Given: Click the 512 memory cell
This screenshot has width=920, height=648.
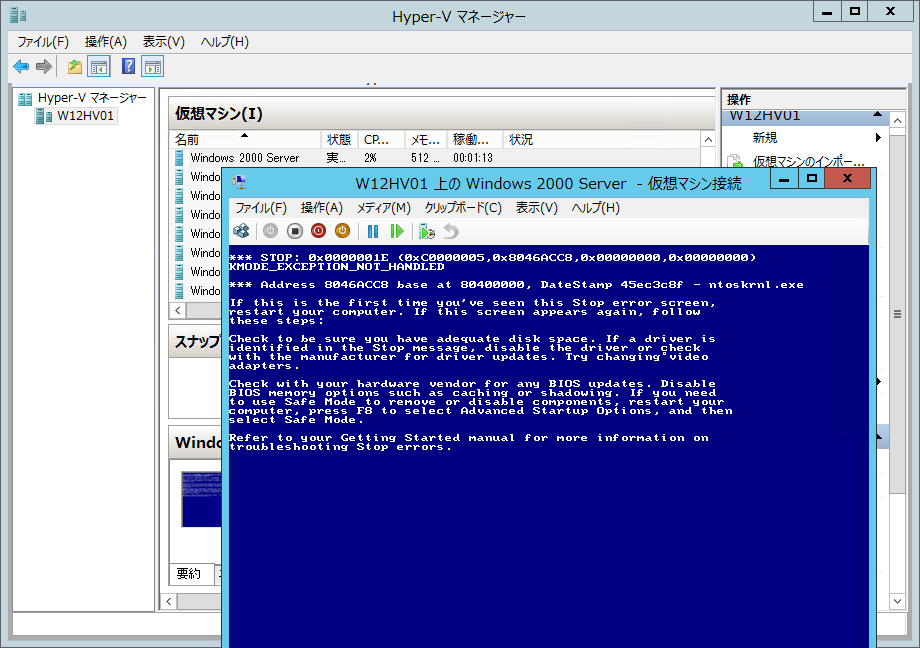Looking at the screenshot, I should [425, 158].
